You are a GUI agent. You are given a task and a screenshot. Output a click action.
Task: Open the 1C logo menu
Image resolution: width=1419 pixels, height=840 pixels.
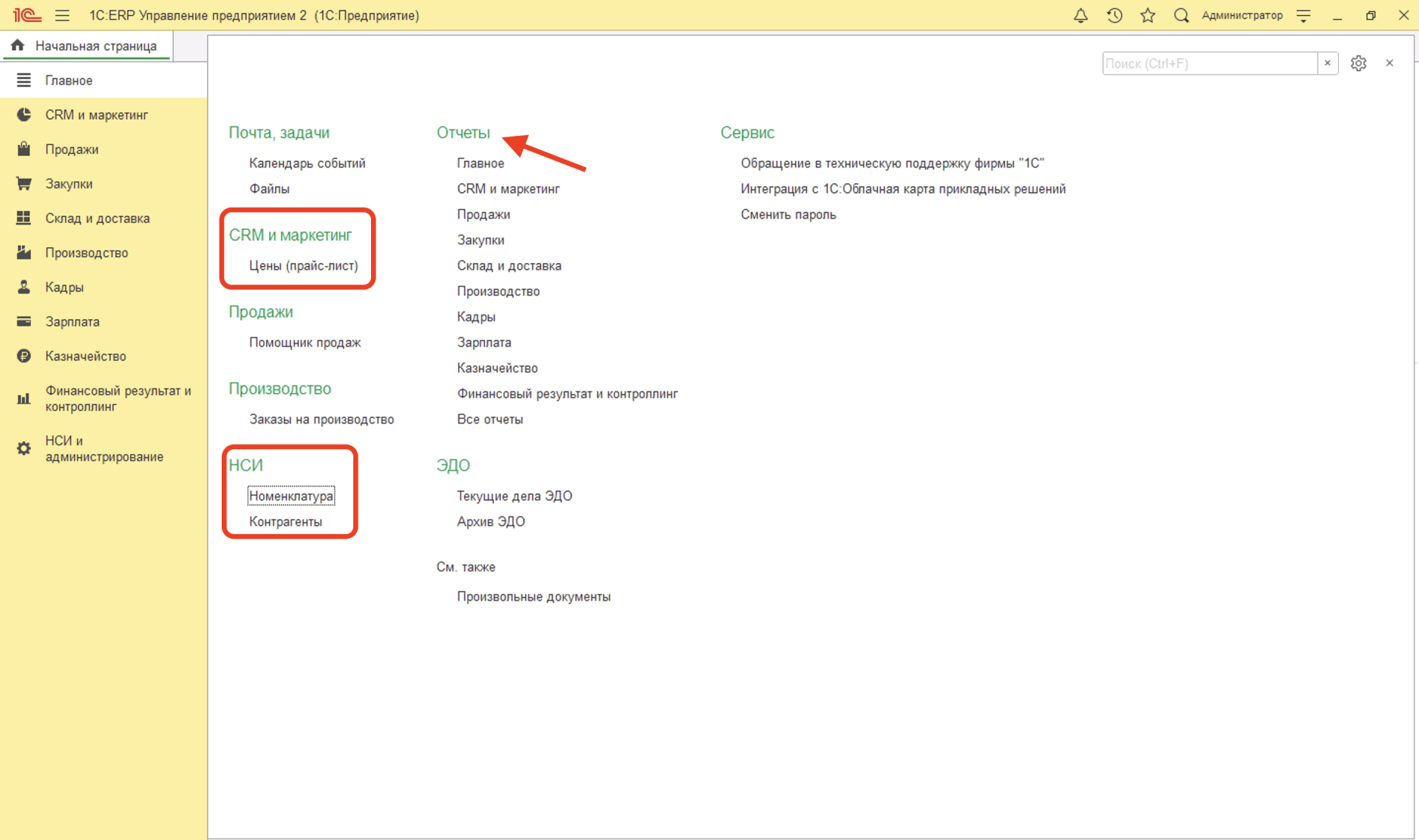click(27, 16)
